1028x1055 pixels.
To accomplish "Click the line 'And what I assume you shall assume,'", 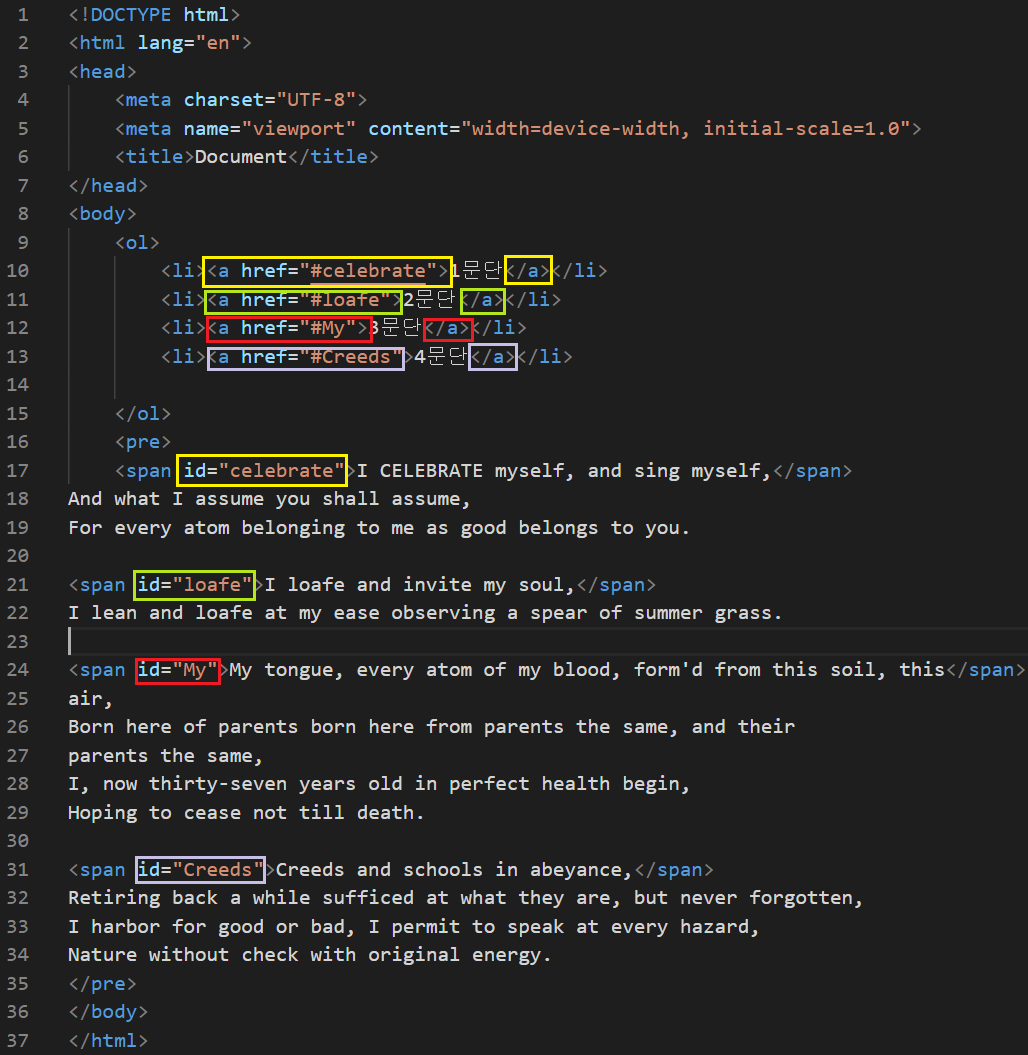I will pyautogui.click(x=269, y=499).
